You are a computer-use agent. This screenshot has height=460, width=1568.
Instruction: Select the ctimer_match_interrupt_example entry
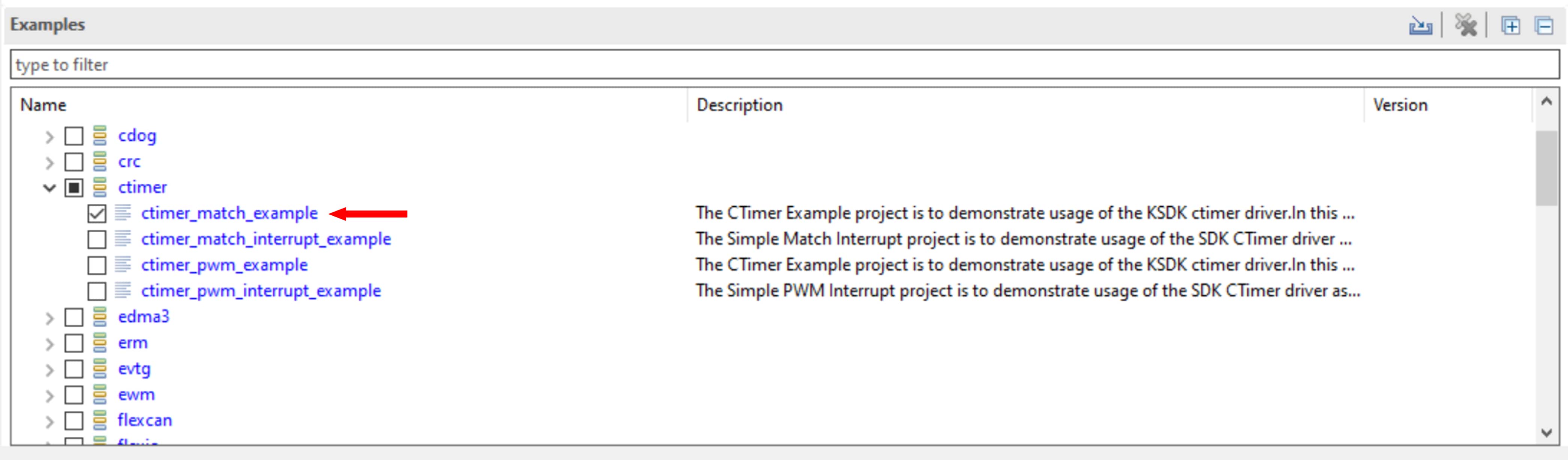click(x=265, y=239)
